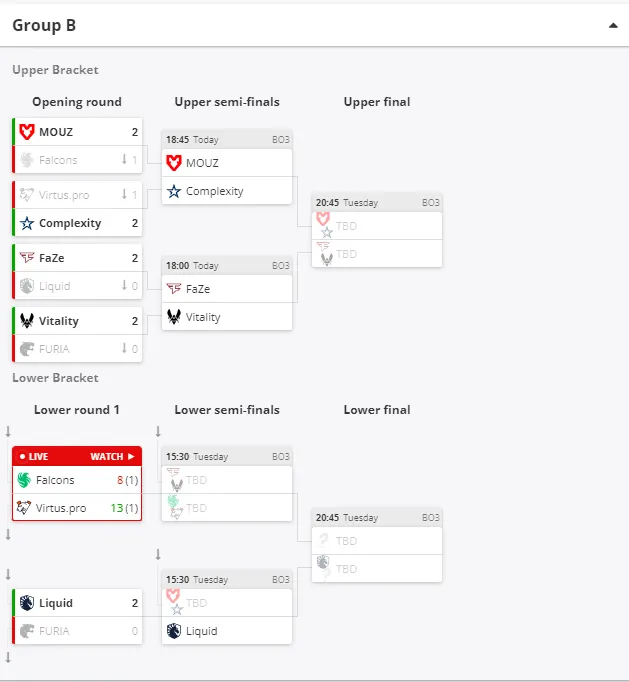Screen dimensions: 629x682
Task: Collapse the Group B section arrow
Action: pyautogui.click(x=613, y=25)
